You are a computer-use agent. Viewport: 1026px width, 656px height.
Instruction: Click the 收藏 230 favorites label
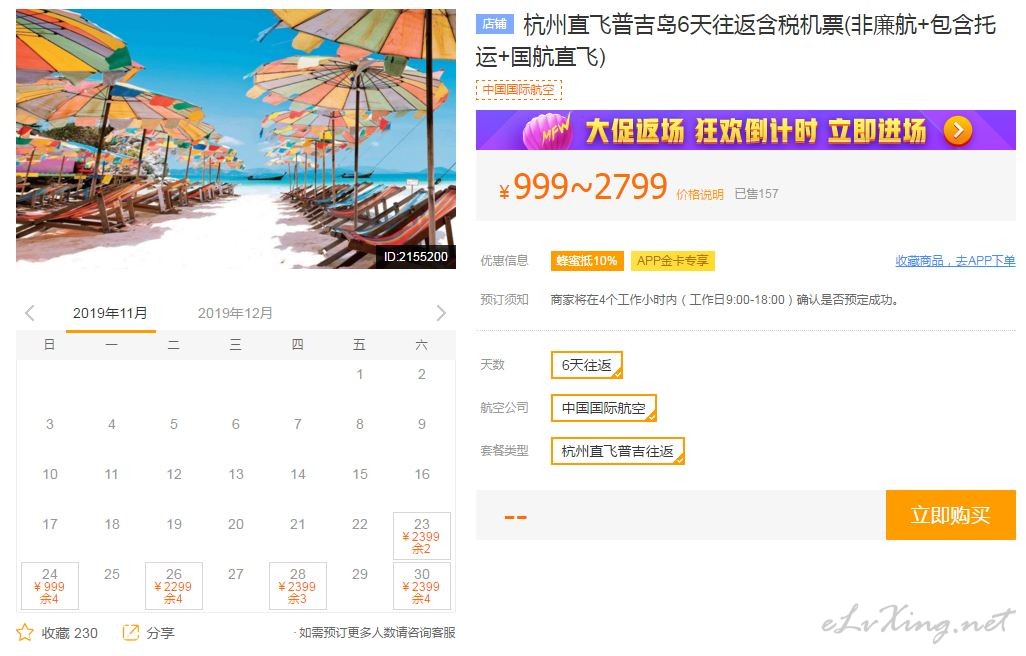tap(69, 633)
